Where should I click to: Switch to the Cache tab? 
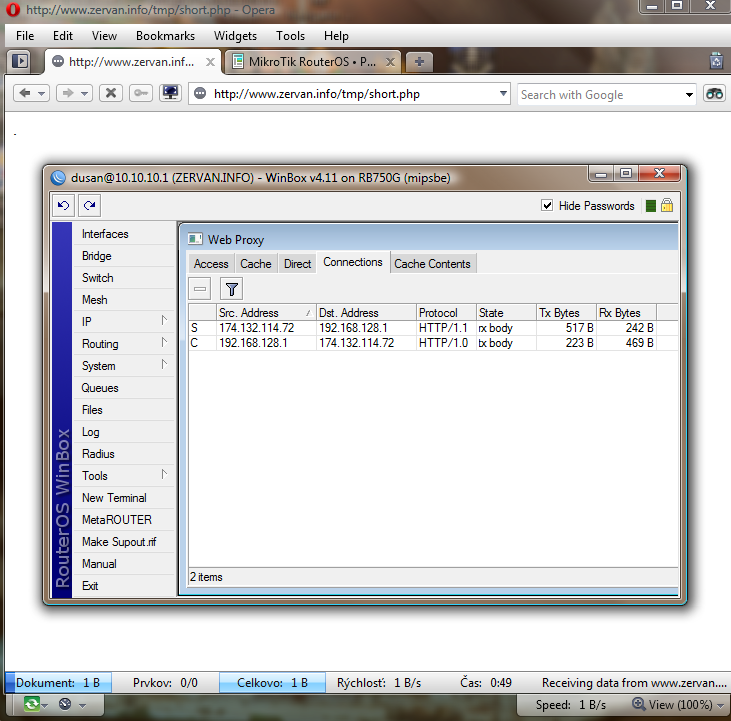(x=255, y=263)
